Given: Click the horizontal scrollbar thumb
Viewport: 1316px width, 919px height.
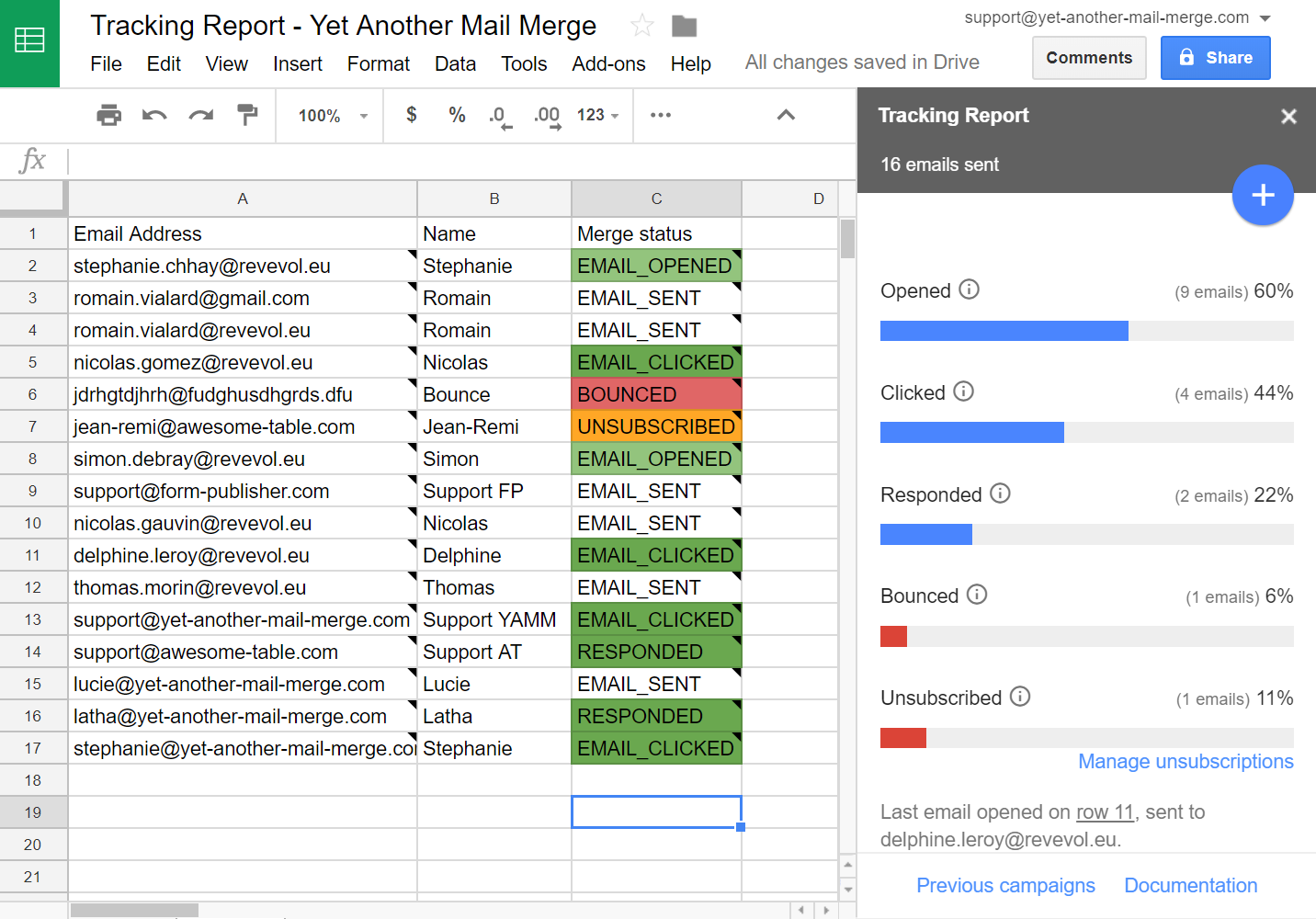Looking at the screenshot, I should [134, 910].
